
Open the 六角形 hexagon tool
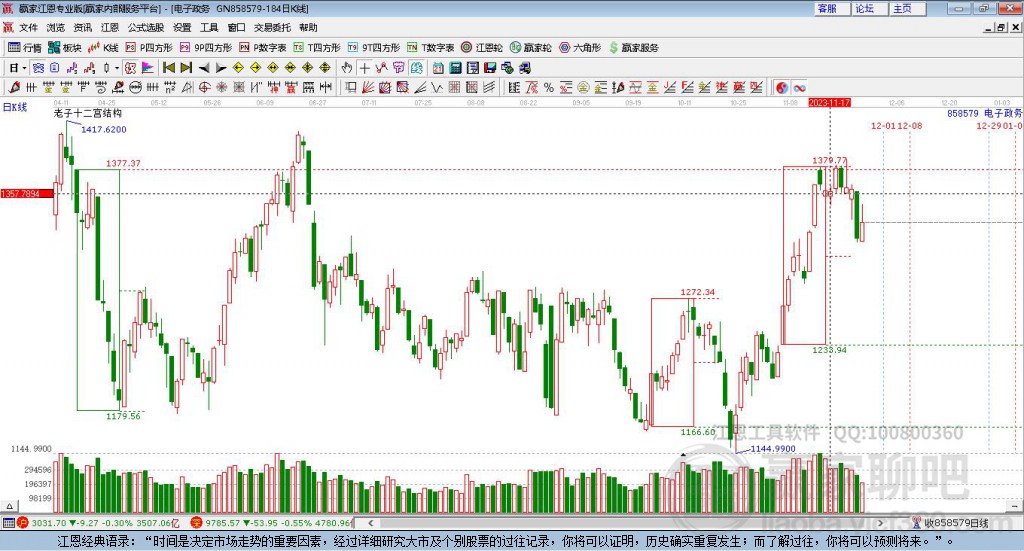coord(580,48)
